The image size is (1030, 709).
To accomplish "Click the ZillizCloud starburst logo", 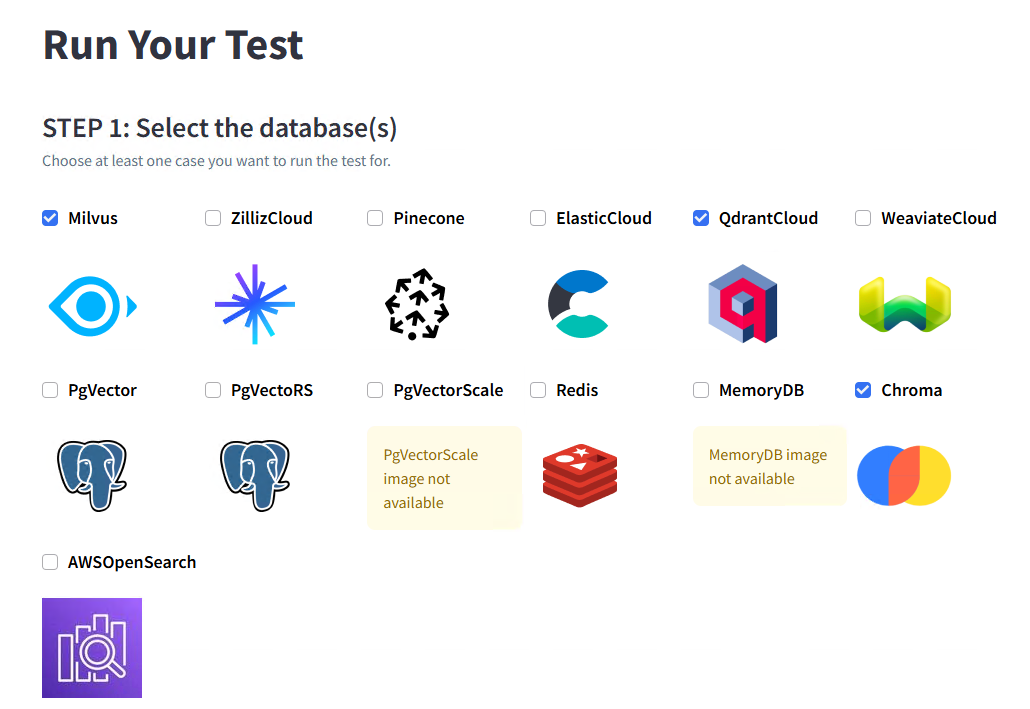I will (255, 304).
